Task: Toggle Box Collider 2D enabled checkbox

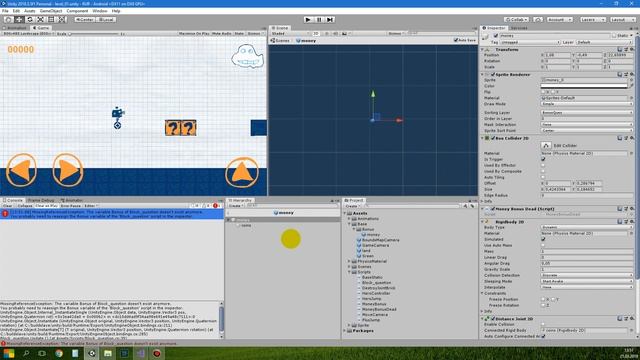Action: [x=493, y=138]
